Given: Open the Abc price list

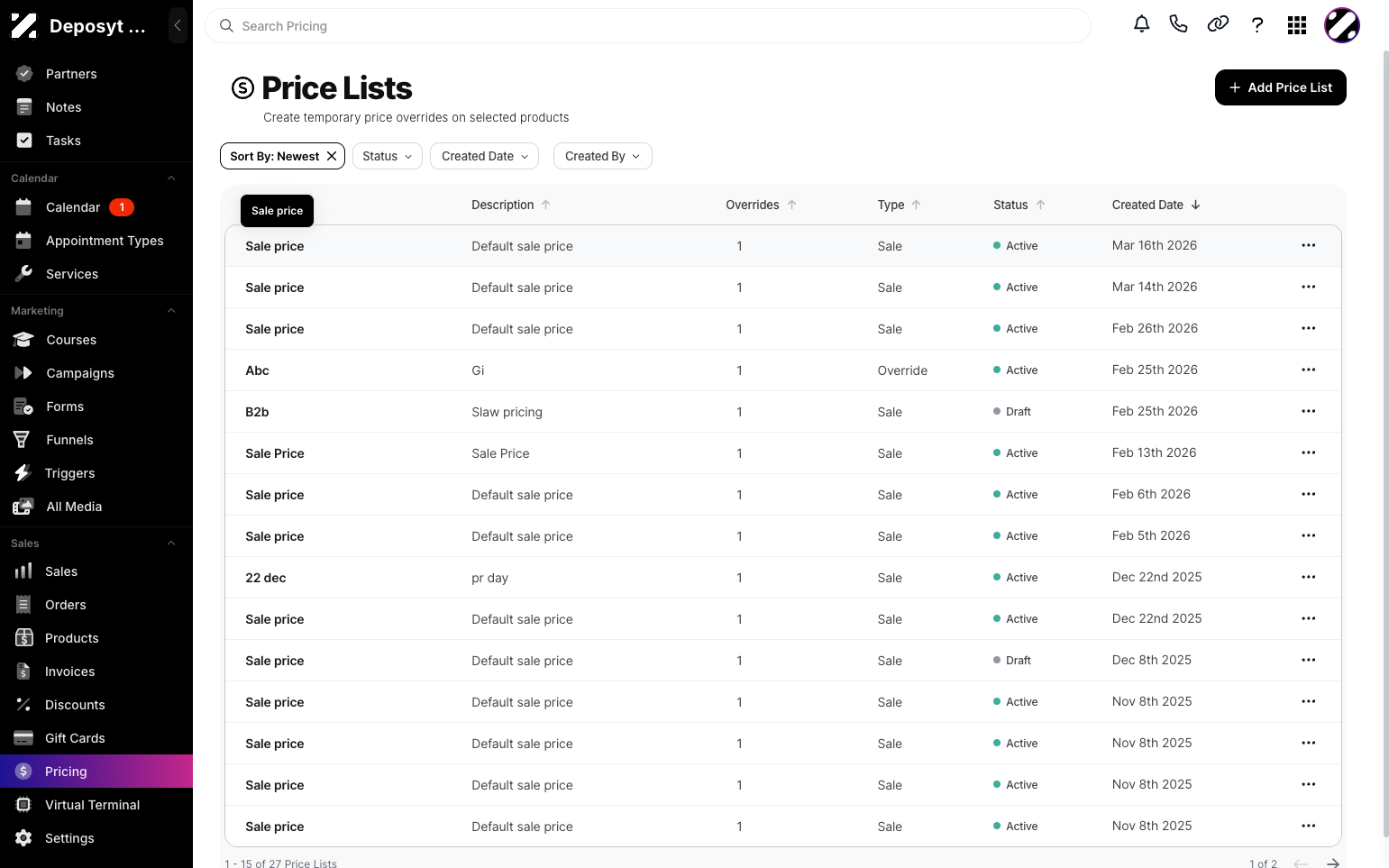Looking at the screenshot, I should (257, 370).
